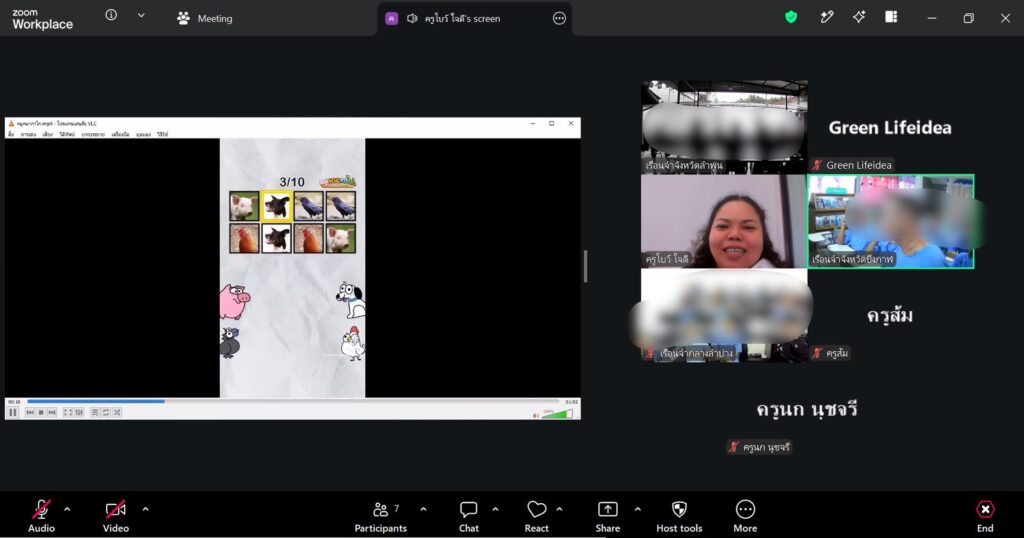Change view layout icon

coord(891,17)
